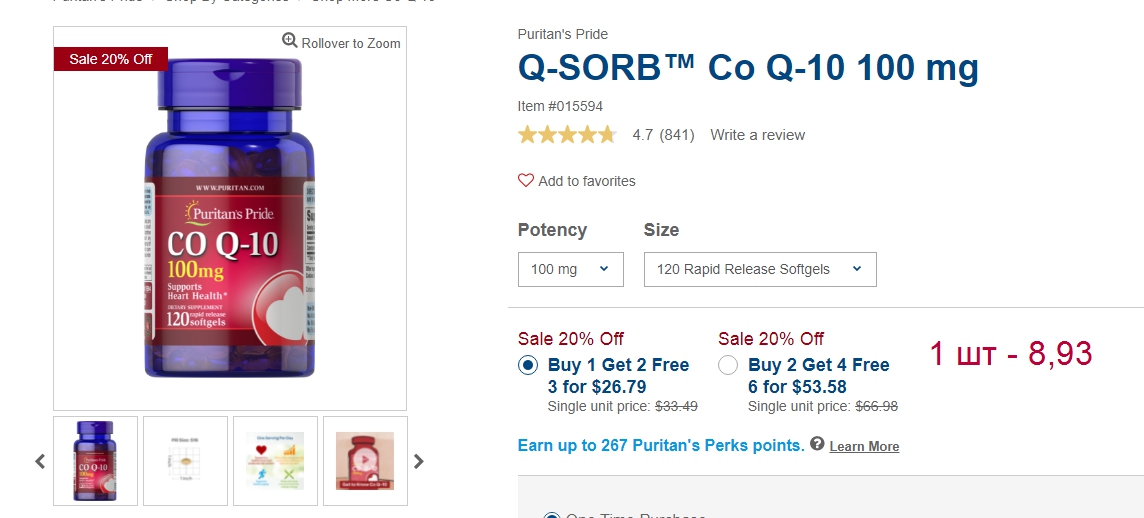The image size is (1144, 518).
Task: Click the Perks points question mark info icon
Action: (x=817, y=444)
